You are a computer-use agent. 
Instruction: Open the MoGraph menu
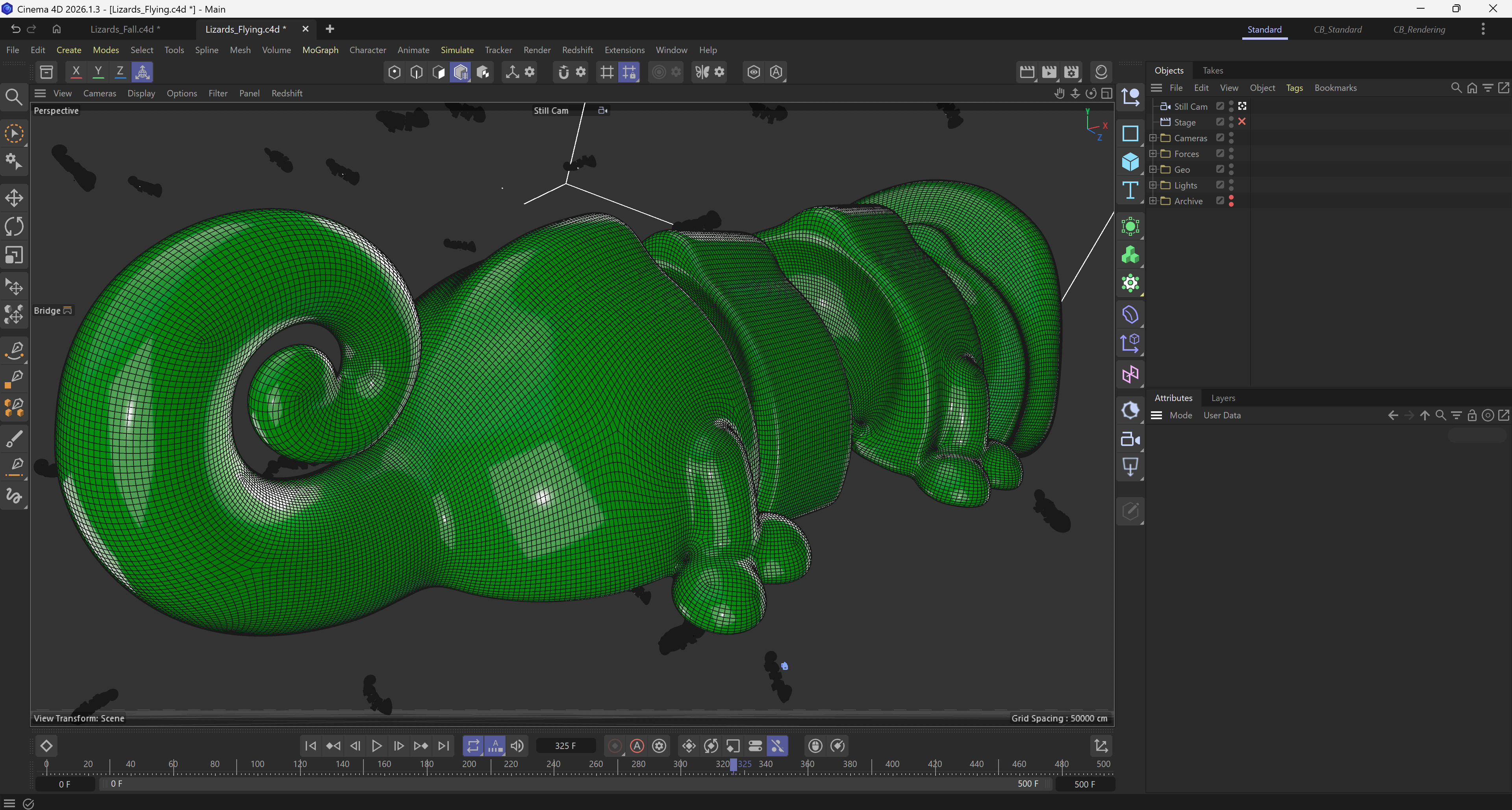(x=320, y=50)
